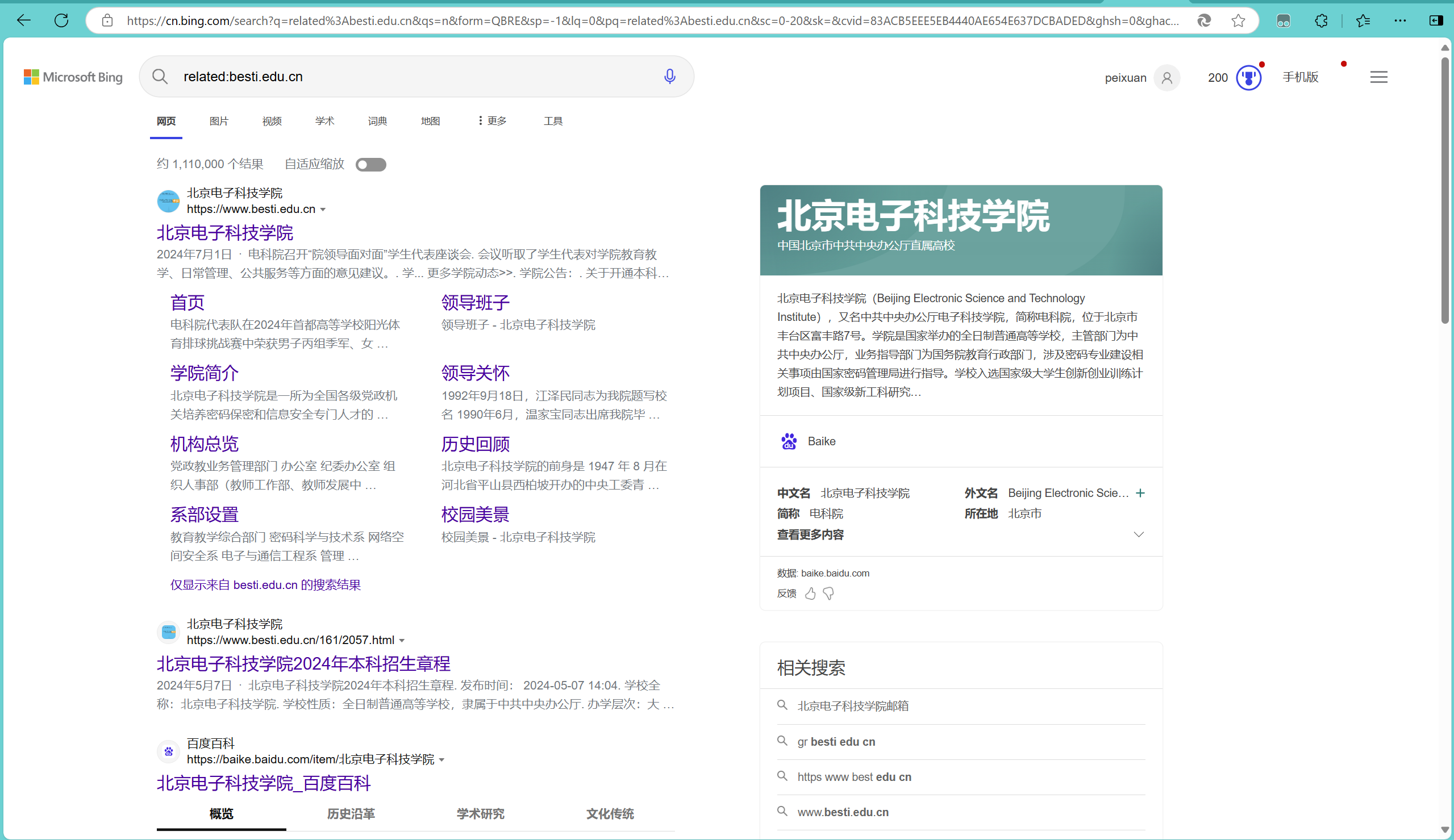Expand dropdown next to www.besti.edu.cn URL
Screen dimensions: 1454x840
(323, 210)
